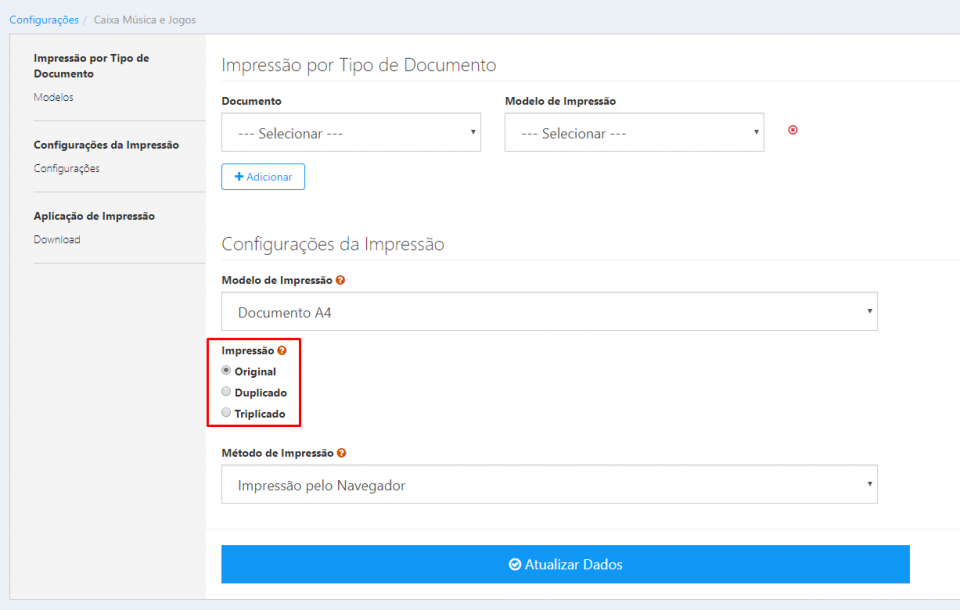Click the red remove icon beside Modelo de Impressão
The width and height of the screenshot is (960, 610).
click(793, 130)
